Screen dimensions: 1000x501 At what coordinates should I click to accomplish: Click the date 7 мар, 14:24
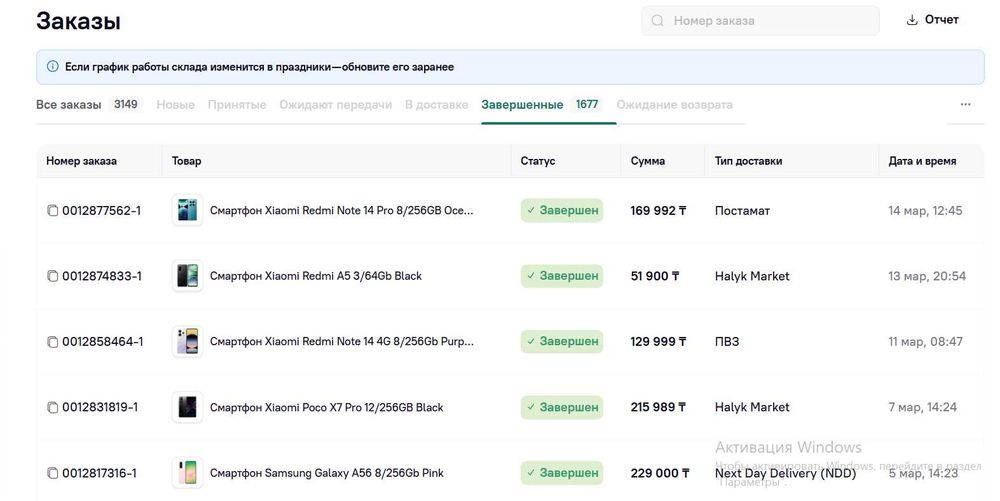[x=923, y=407]
